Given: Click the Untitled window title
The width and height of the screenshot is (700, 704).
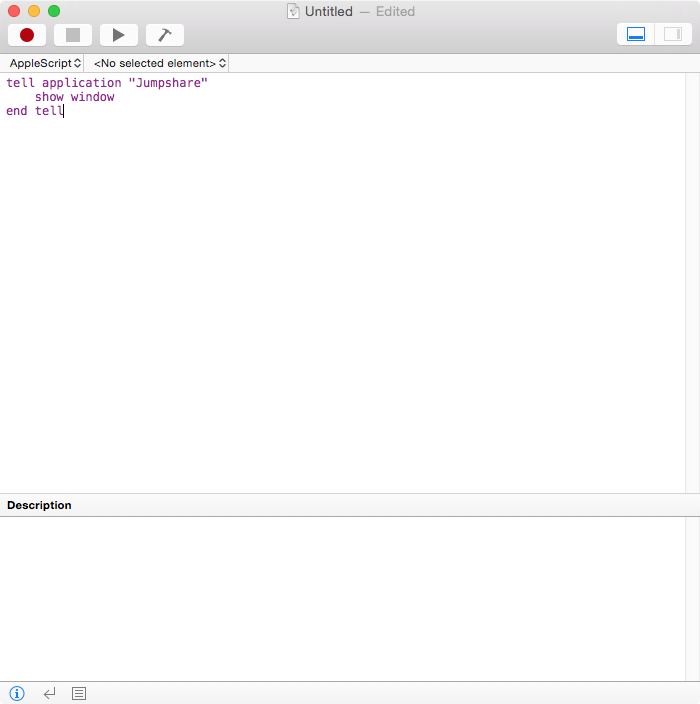Looking at the screenshot, I should (329, 11).
